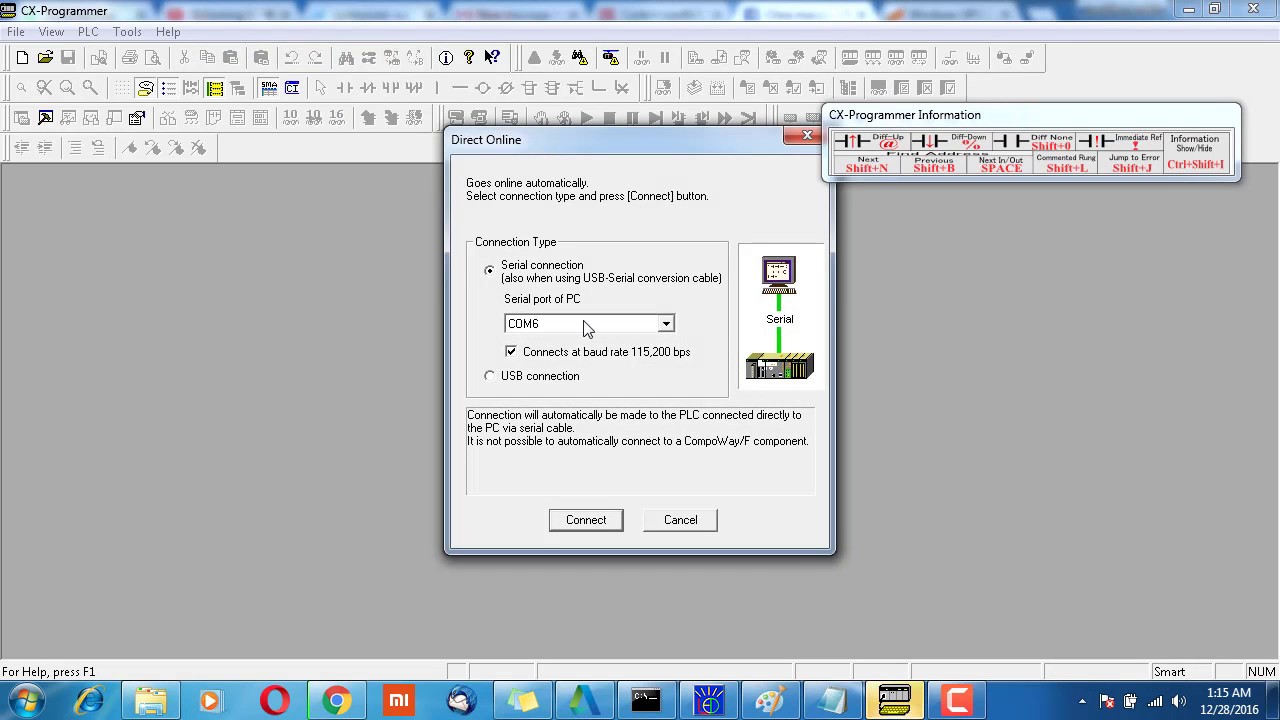Click 'Information Show/Hide' Ctrl+Shift+I cell
Screen dimensions: 1280x720
pyautogui.click(x=1195, y=152)
